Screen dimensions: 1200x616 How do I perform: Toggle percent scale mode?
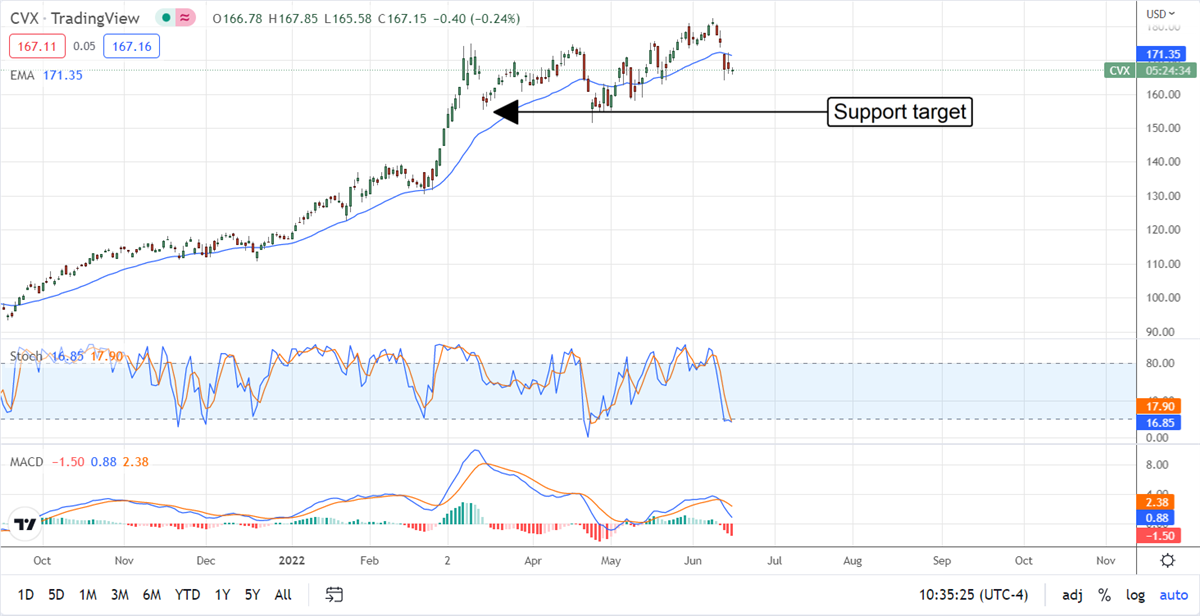[1105, 595]
